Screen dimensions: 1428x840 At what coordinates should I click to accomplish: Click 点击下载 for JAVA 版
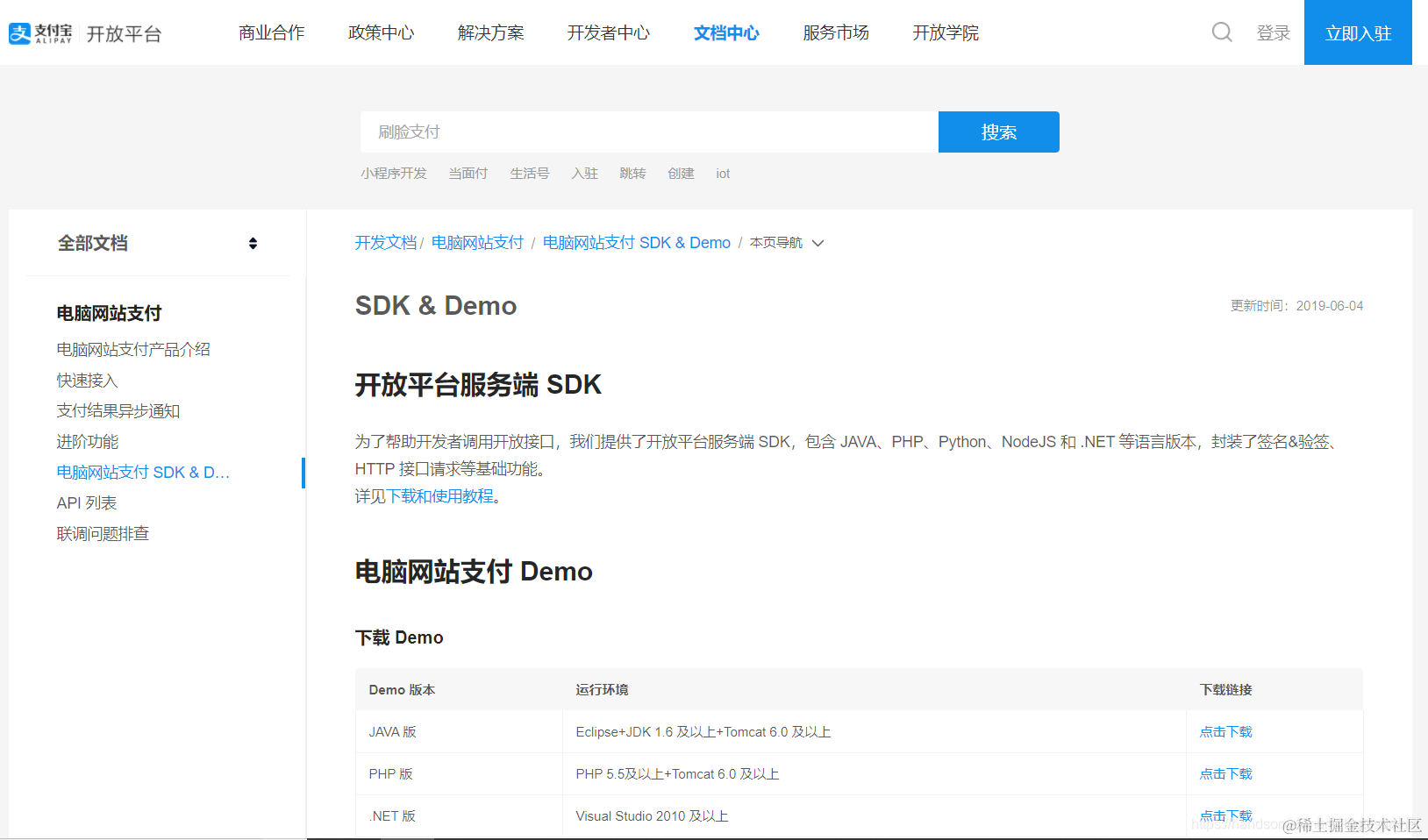pyautogui.click(x=1226, y=731)
